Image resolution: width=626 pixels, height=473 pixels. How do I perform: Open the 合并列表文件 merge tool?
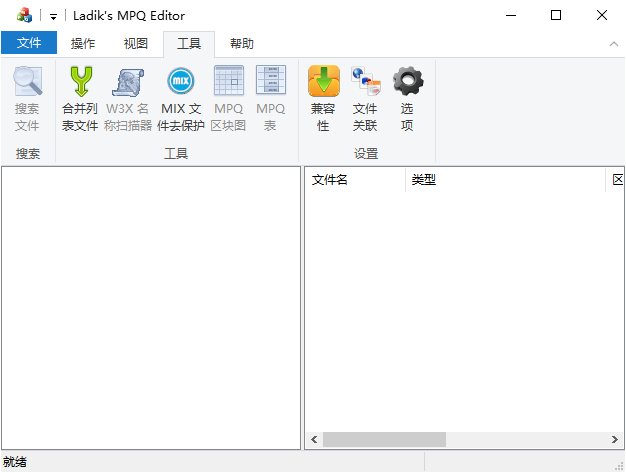click(80, 99)
